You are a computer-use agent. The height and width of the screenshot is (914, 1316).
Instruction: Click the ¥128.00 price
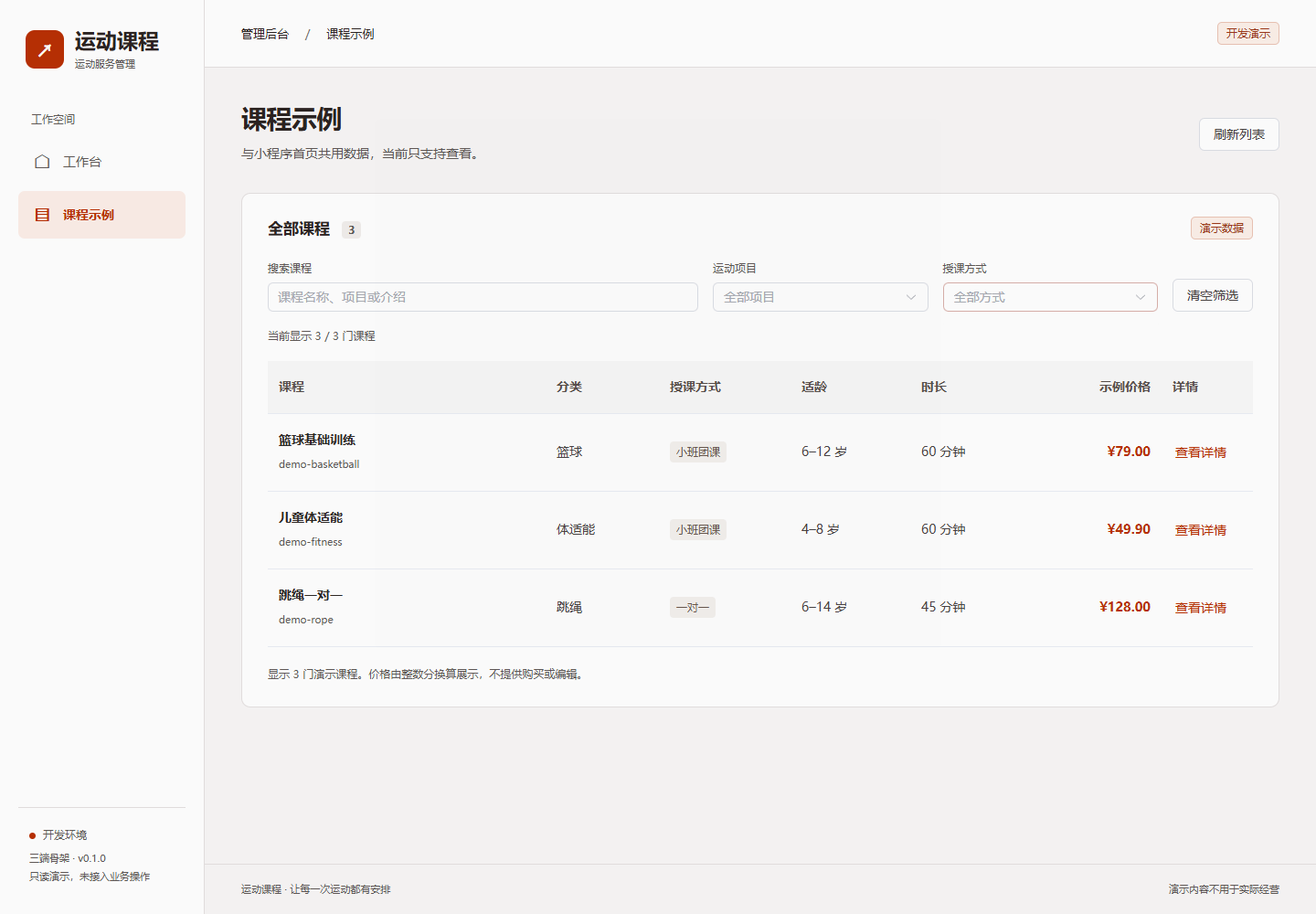1125,607
